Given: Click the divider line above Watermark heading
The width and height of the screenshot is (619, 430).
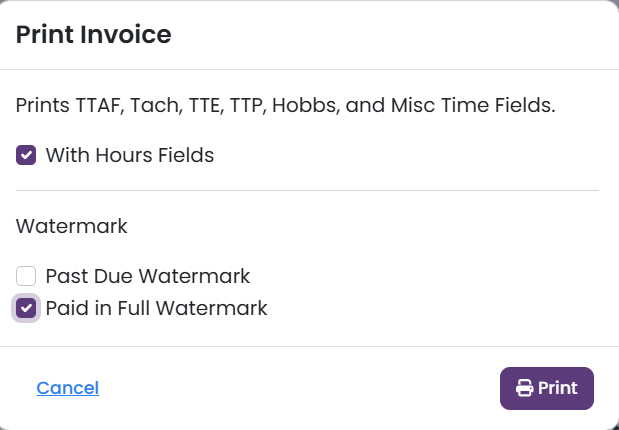Looking at the screenshot, I should [x=307, y=190].
